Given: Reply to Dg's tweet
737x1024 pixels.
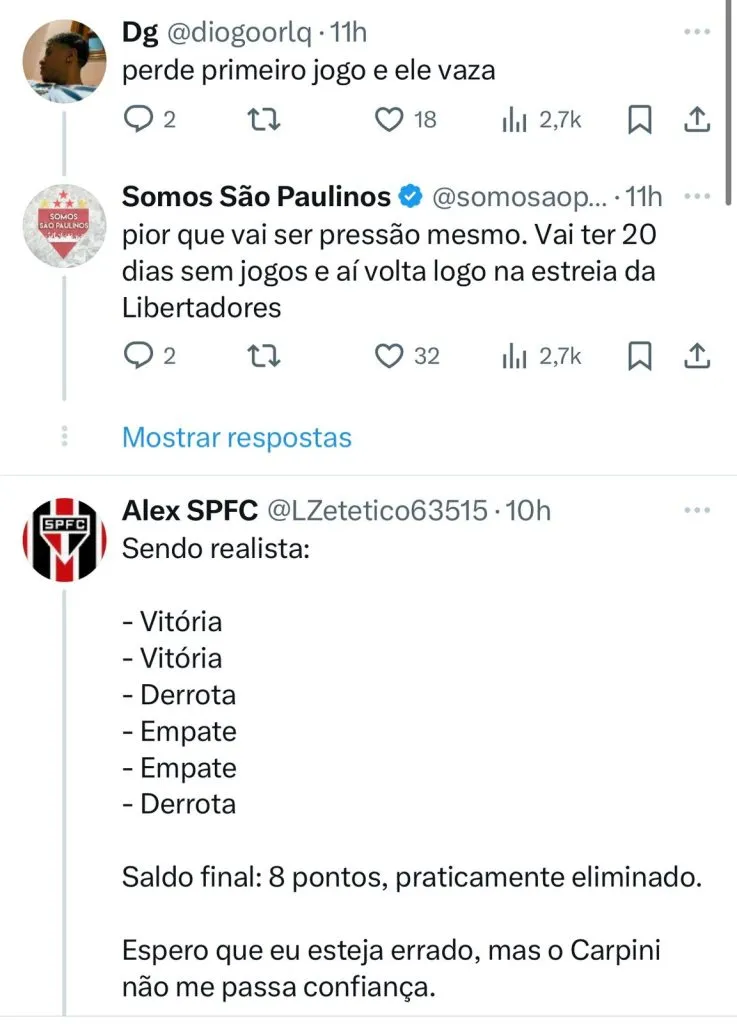Looking at the screenshot, I should (x=136, y=120).
